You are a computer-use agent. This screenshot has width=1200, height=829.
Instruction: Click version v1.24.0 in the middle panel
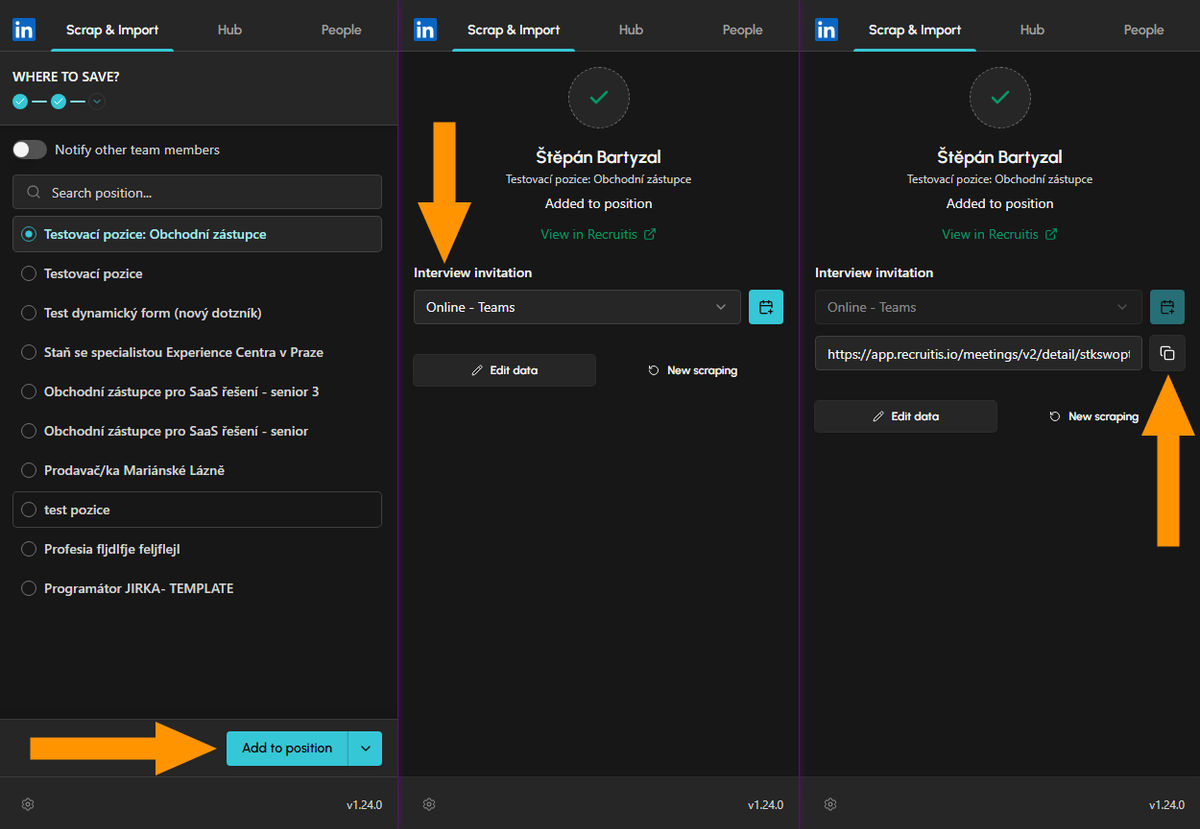click(765, 805)
